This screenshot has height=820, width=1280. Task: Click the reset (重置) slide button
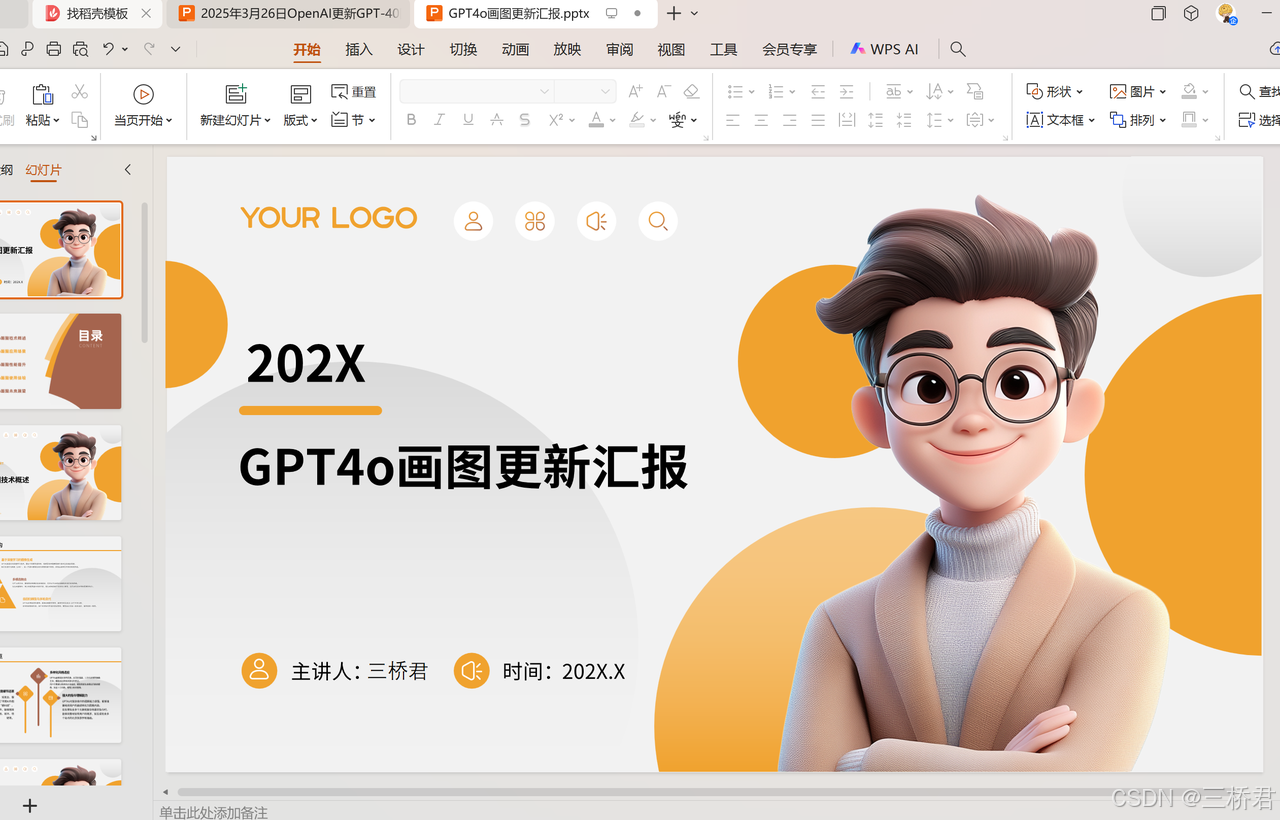point(354,92)
